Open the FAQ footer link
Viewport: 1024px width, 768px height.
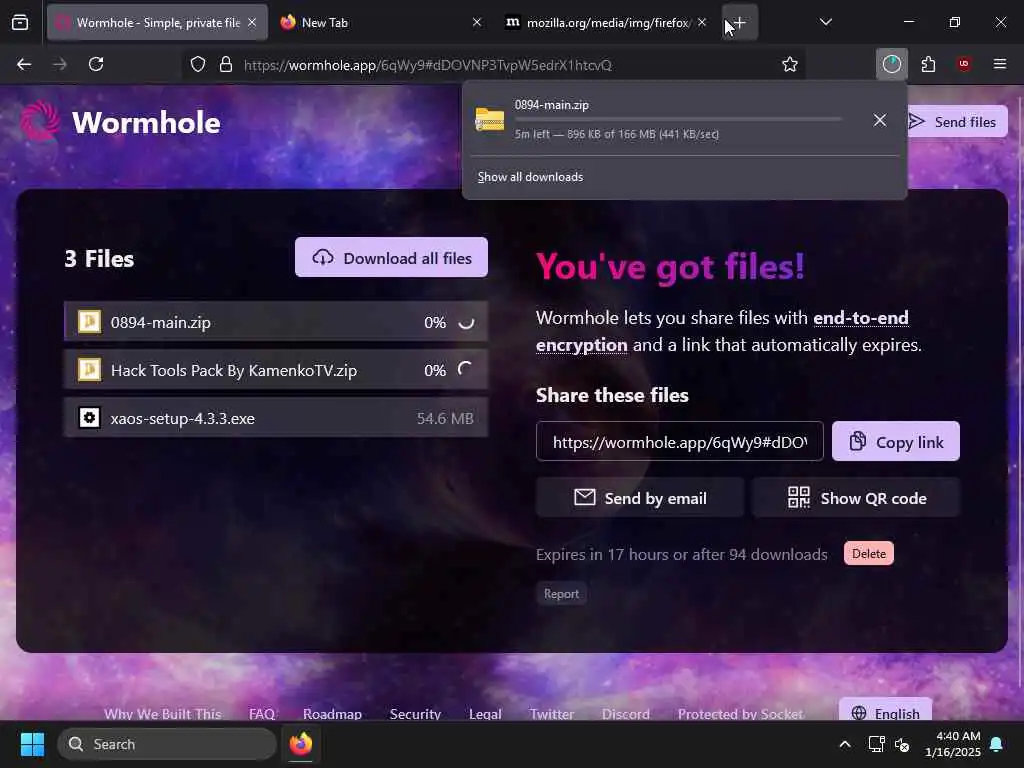[x=262, y=713]
